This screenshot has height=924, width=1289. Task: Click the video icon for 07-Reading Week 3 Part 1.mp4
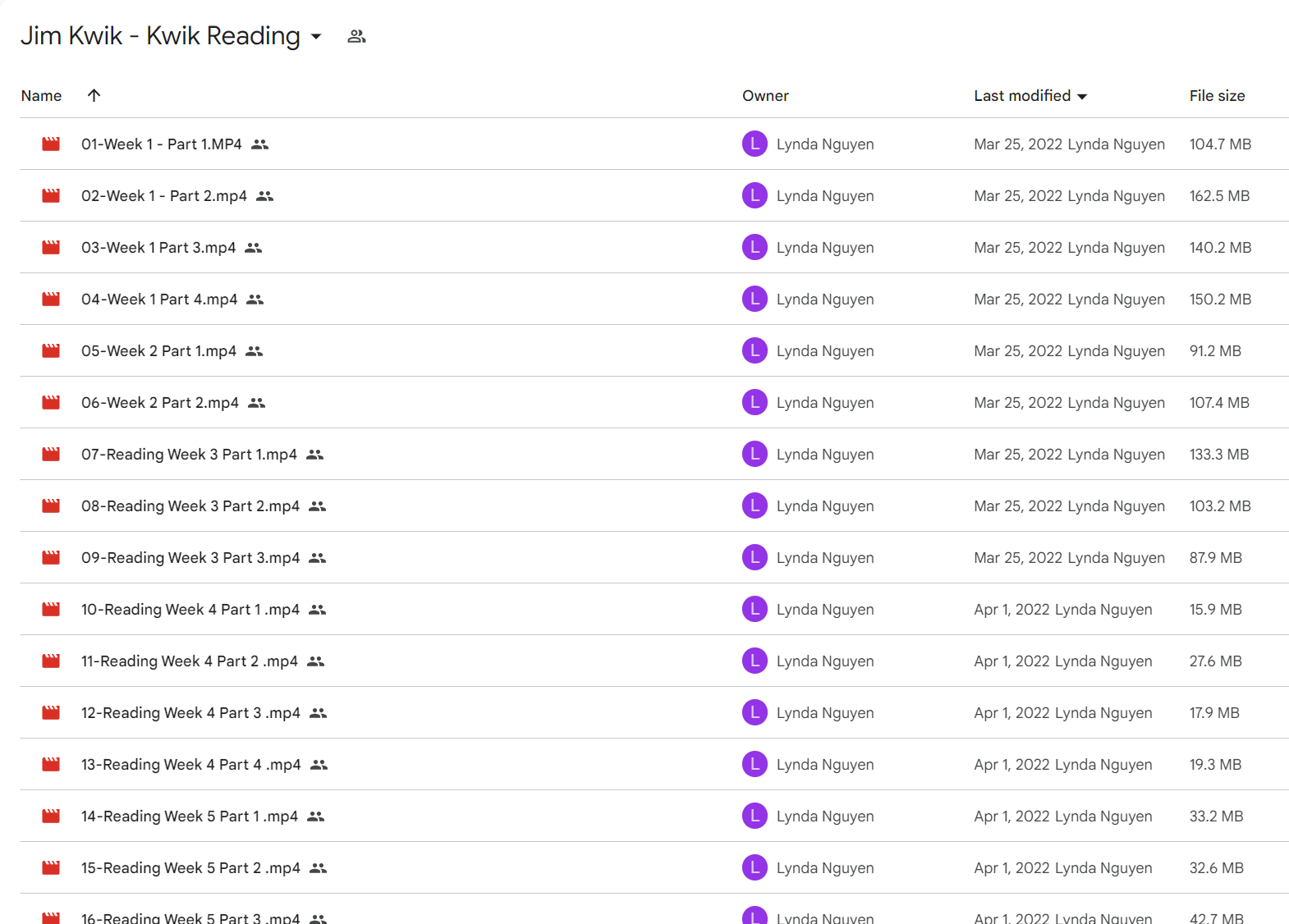point(51,454)
